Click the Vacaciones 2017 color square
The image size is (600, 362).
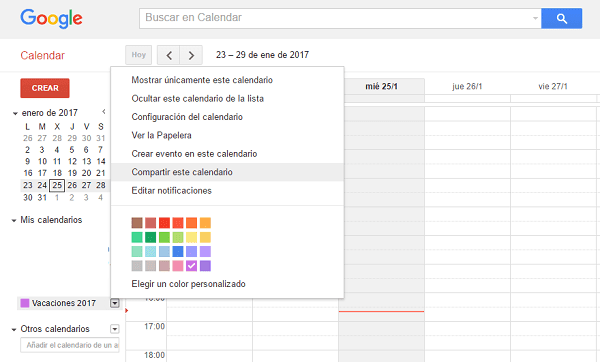click(x=25, y=303)
